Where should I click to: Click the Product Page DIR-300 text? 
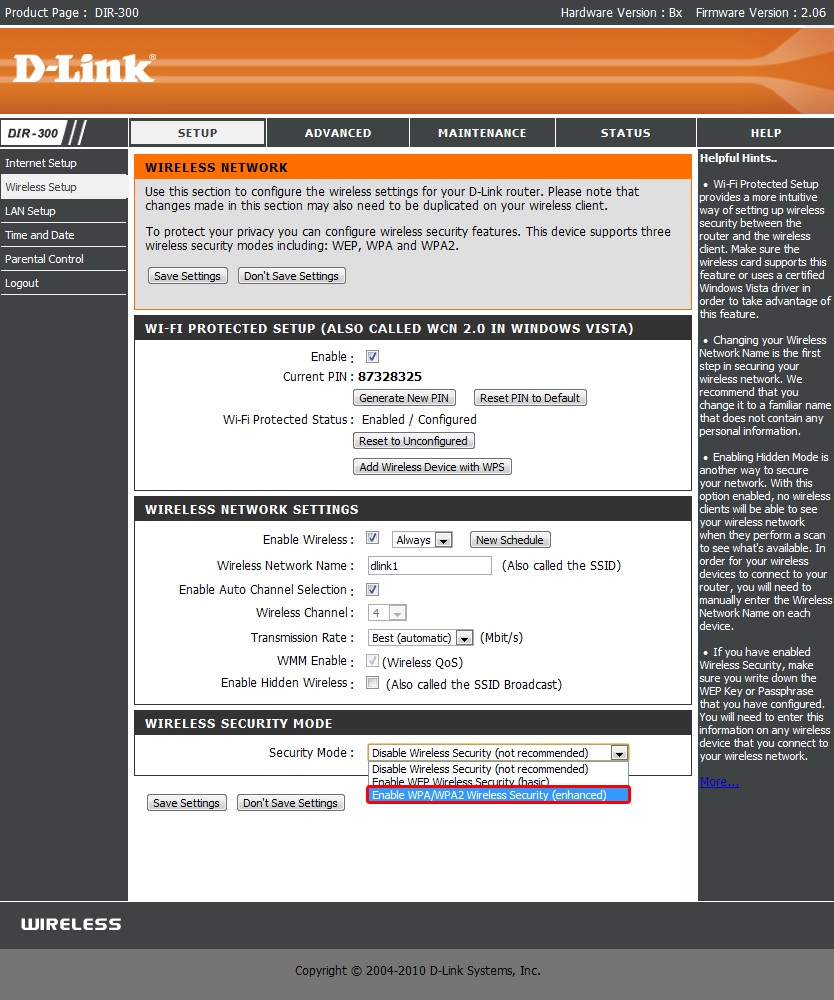(x=71, y=13)
